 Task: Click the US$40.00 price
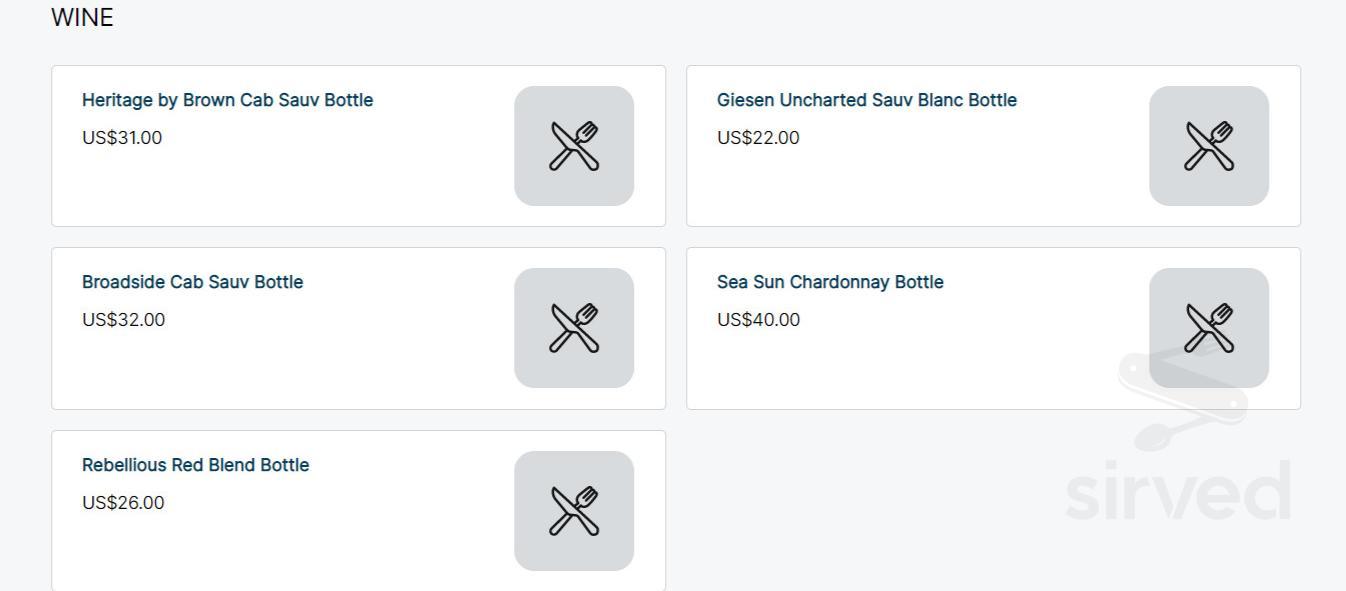[758, 320]
